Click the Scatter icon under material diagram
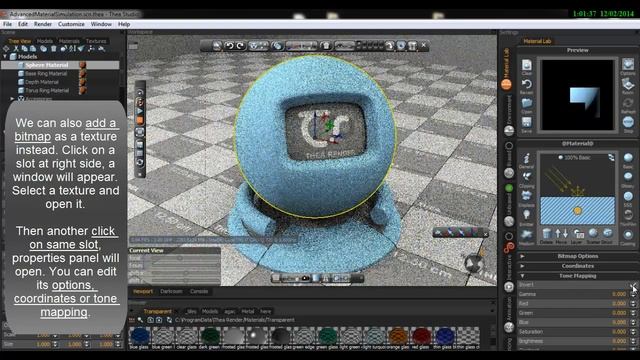640x360 pixels. point(593,233)
